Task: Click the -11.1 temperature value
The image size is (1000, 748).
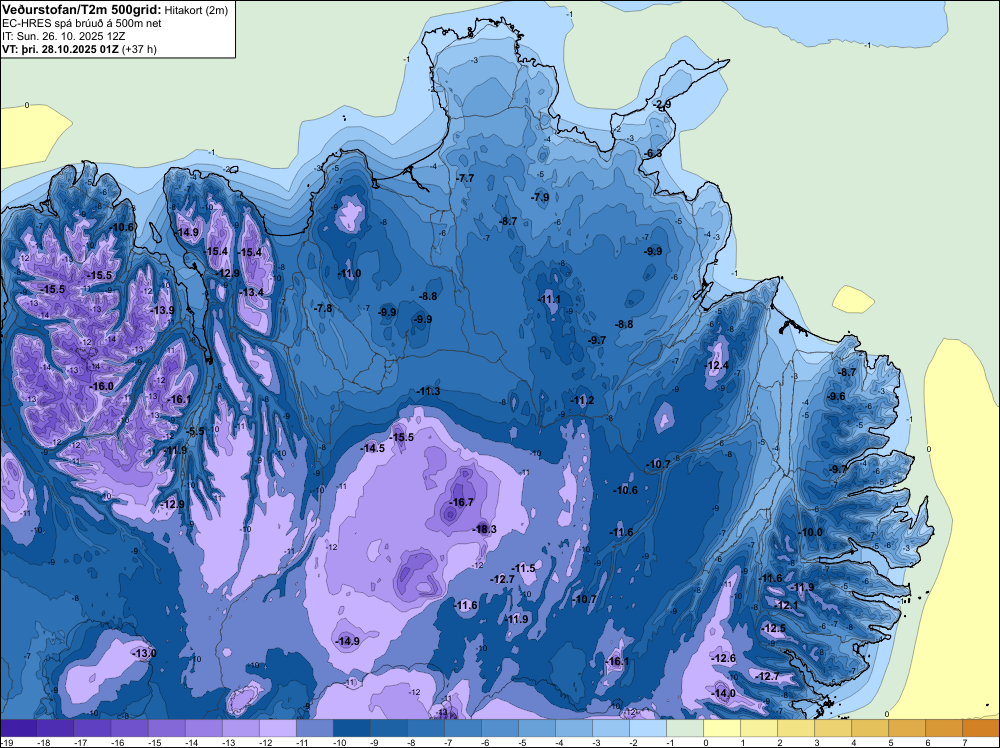Action: point(548,299)
